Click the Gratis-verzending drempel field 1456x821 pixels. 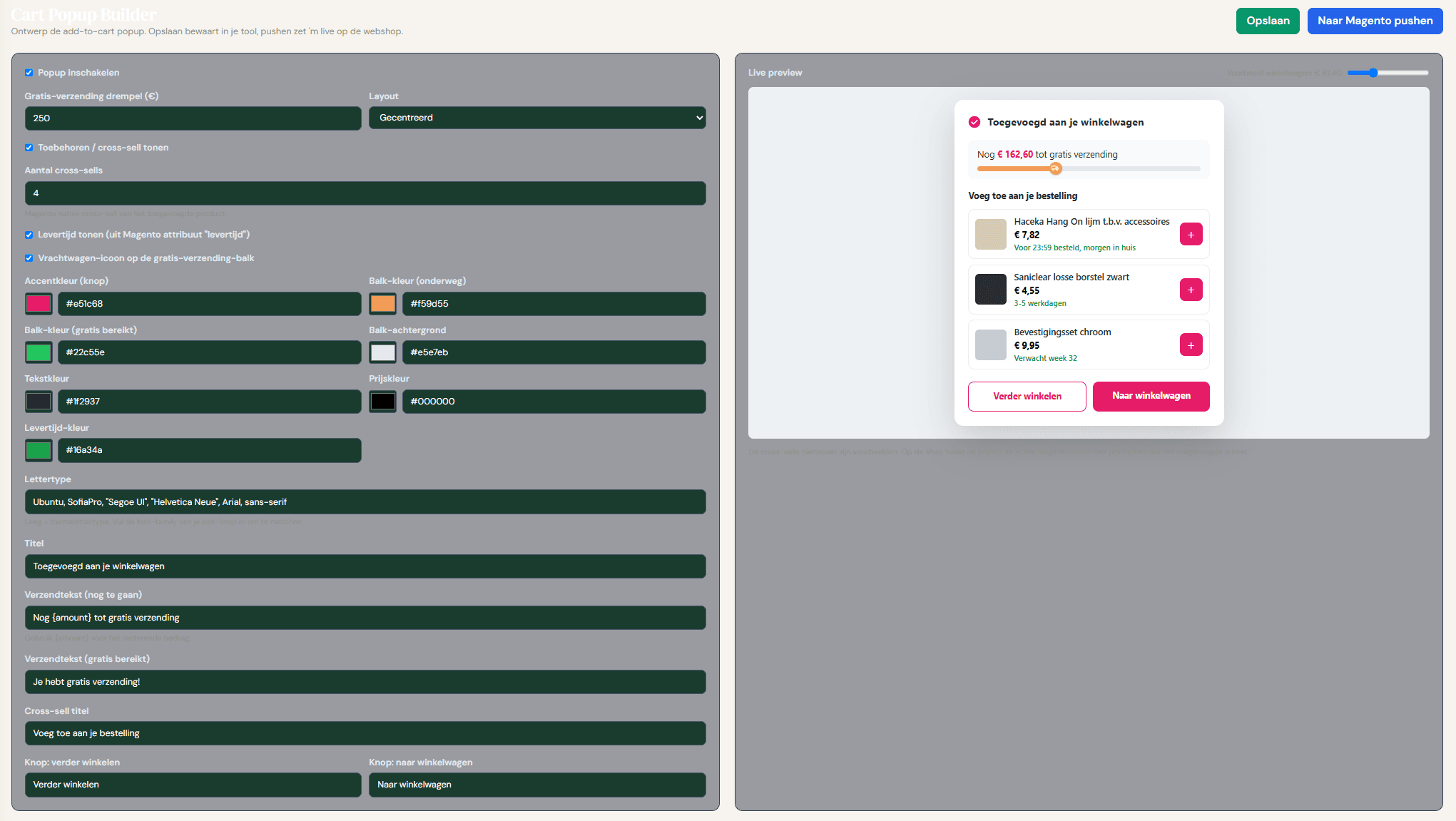pos(193,118)
